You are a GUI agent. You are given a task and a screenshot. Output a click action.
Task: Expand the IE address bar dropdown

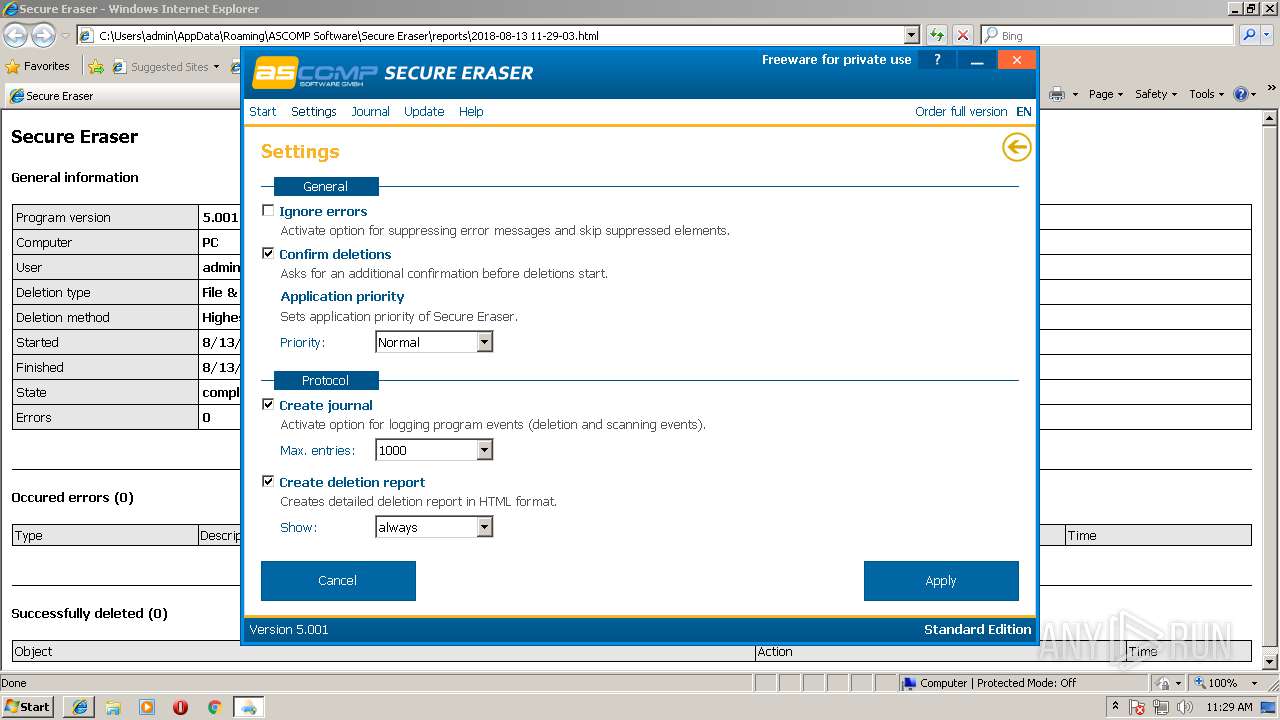coord(911,35)
